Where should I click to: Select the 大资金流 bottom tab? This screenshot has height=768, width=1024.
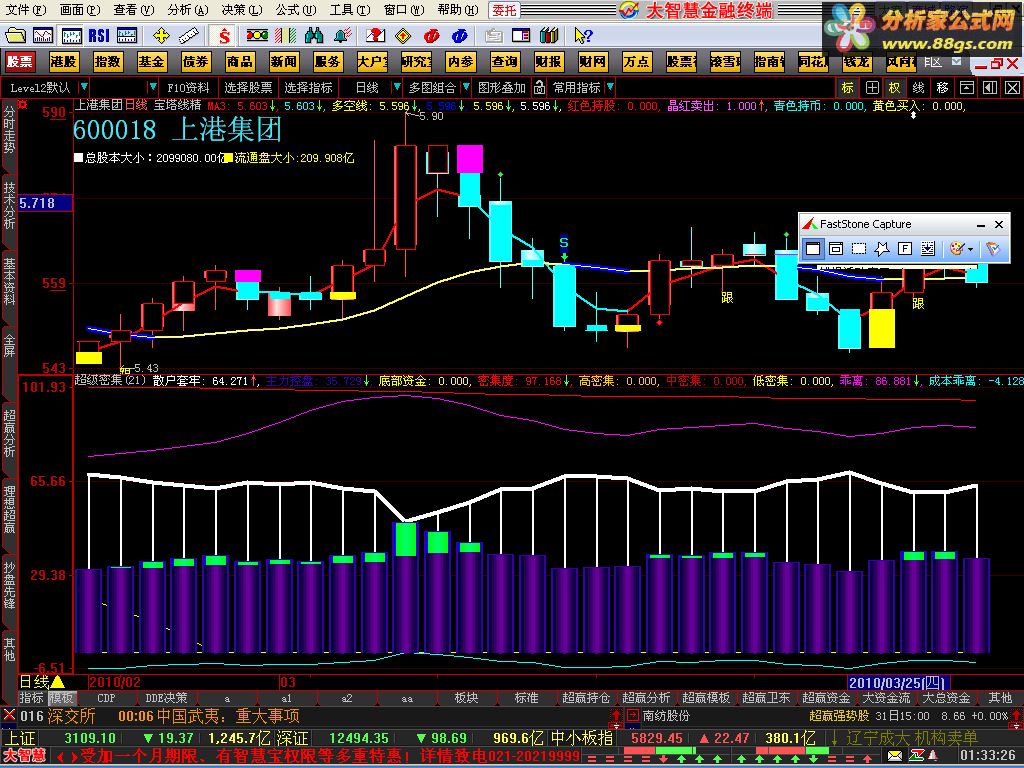tap(886, 698)
